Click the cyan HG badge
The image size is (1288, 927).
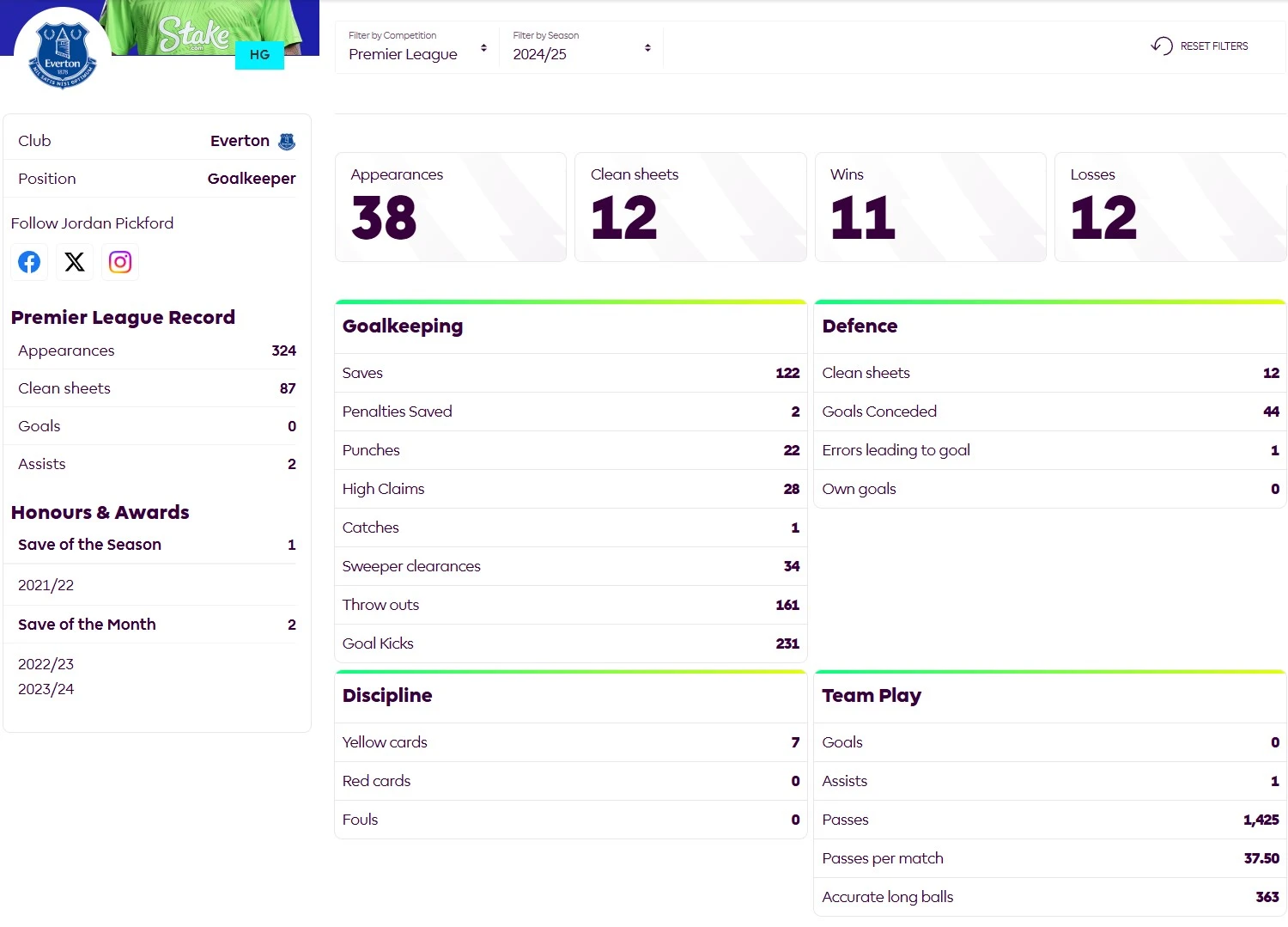pos(259,55)
